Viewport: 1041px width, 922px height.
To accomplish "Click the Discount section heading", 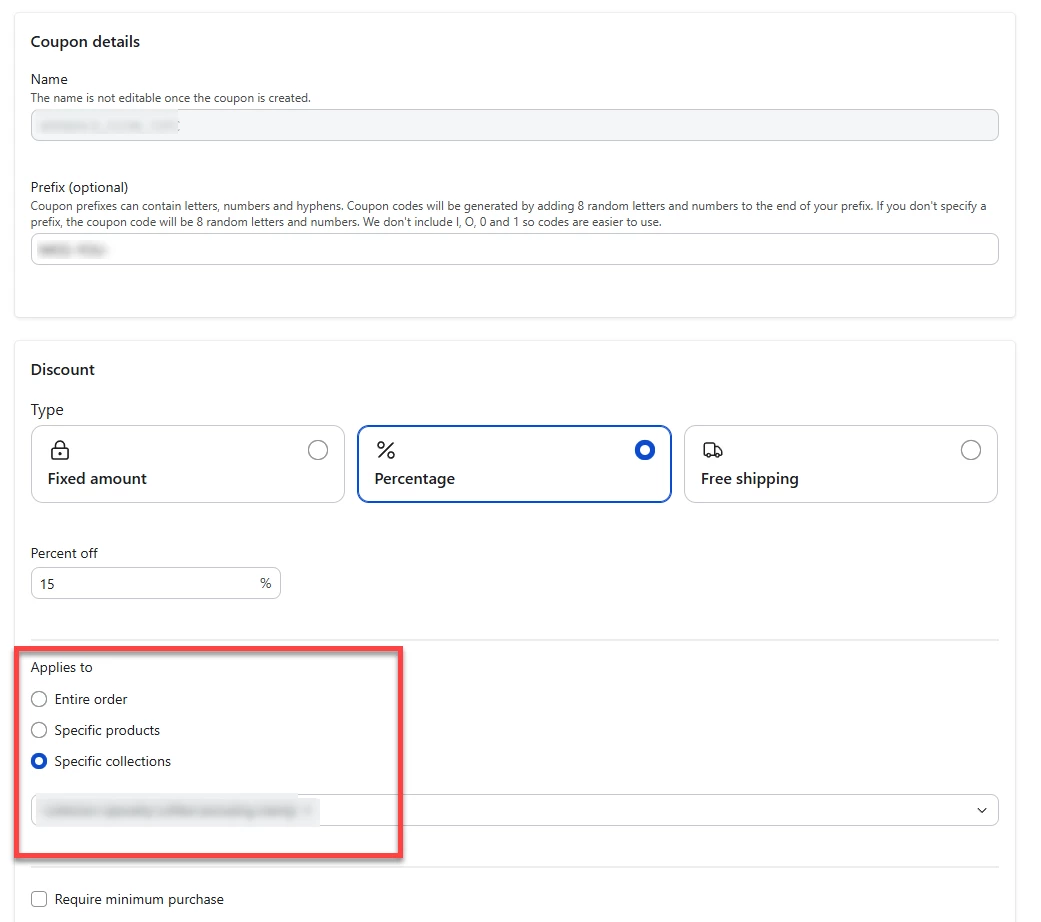I will point(62,370).
